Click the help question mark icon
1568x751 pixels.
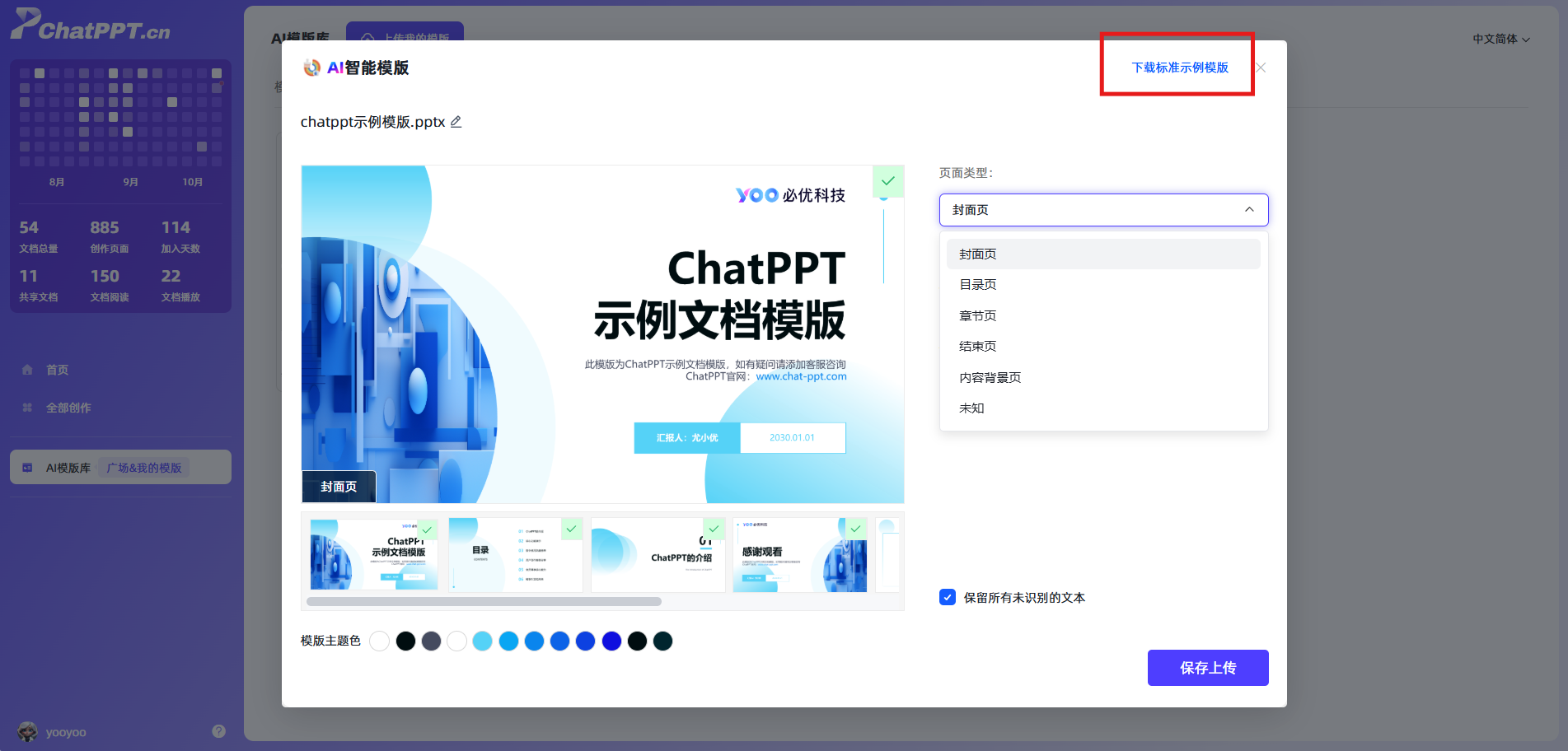(x=218, y=731)
